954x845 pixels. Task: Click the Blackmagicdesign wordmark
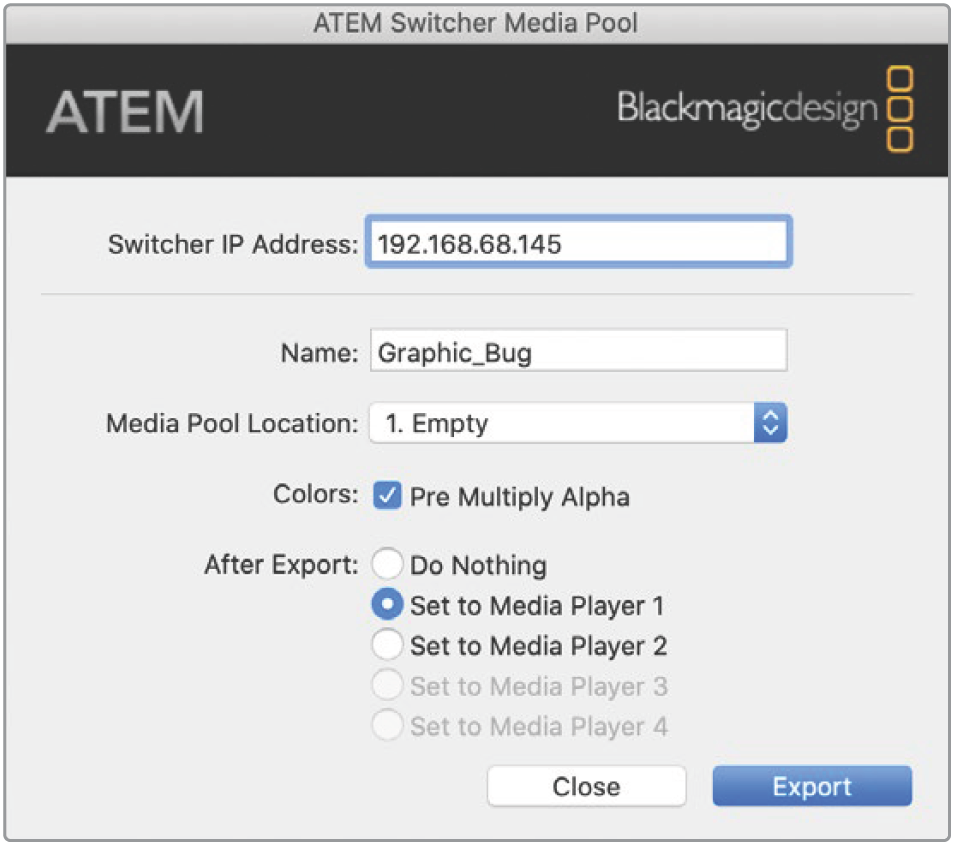coord(747,109)
